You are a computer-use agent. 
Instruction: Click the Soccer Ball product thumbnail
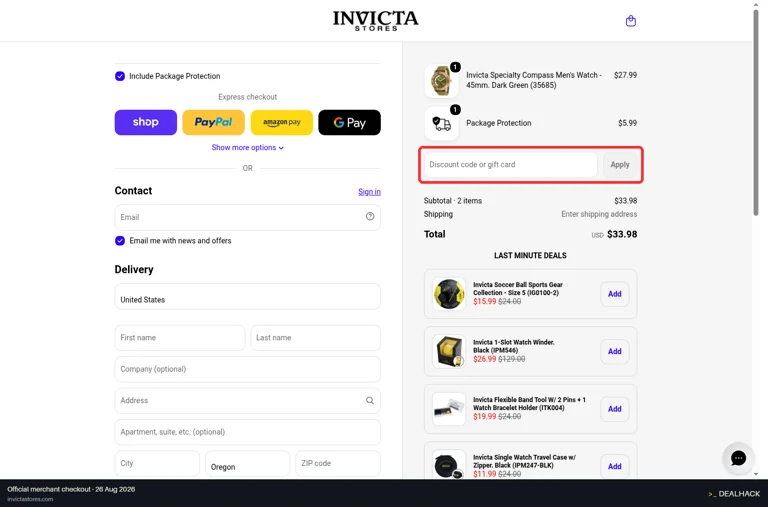pyautogui.click(x=449, y=293)
